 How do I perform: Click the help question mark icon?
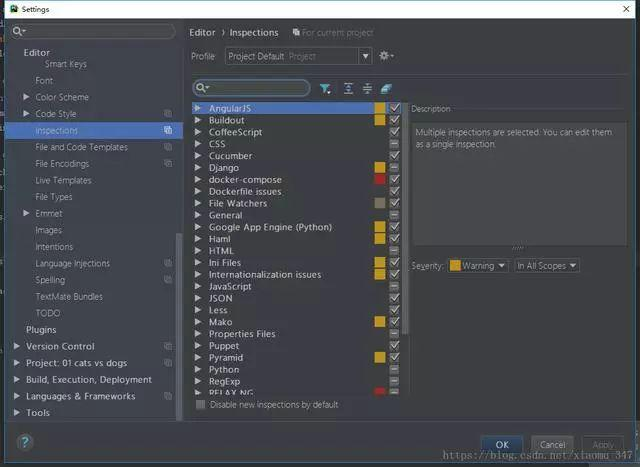24,442
